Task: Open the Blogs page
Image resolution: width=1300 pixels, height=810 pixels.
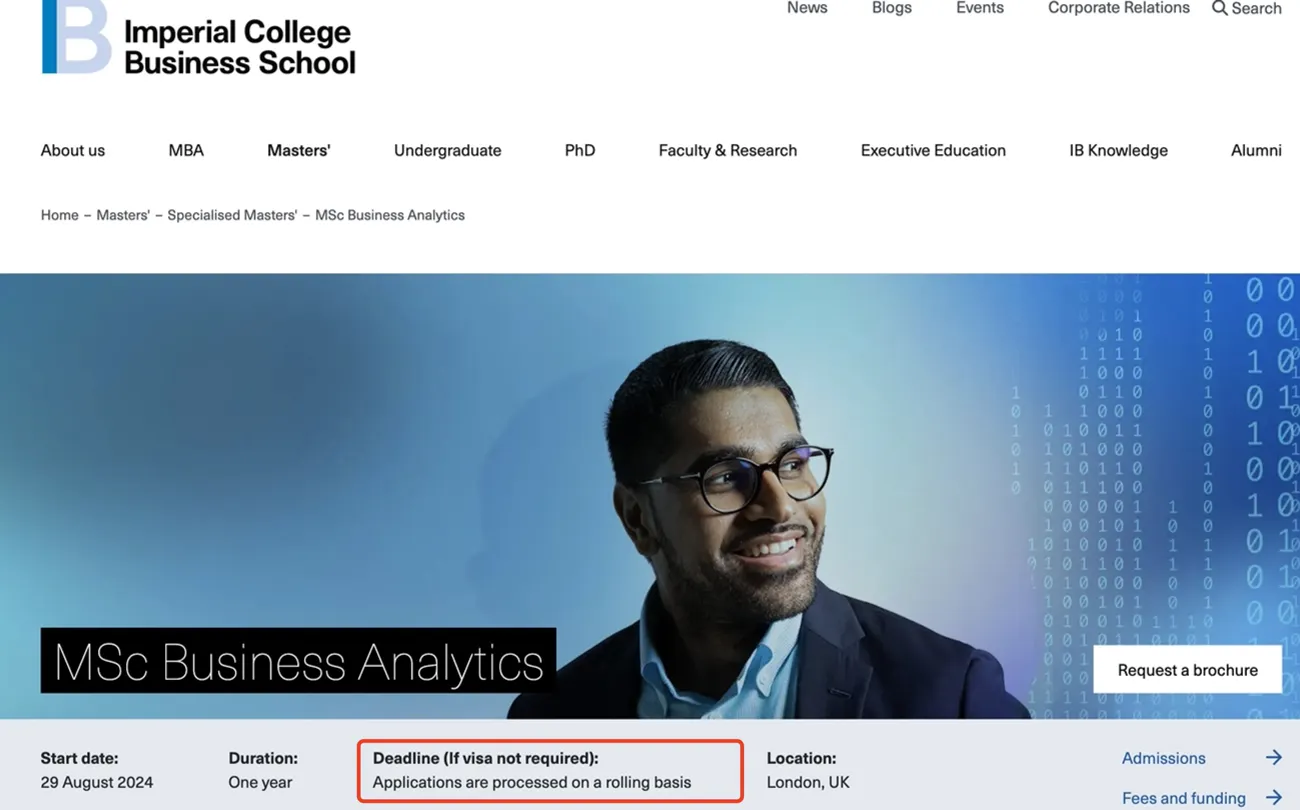Action: pyautogui.click(x=891, y=8)
